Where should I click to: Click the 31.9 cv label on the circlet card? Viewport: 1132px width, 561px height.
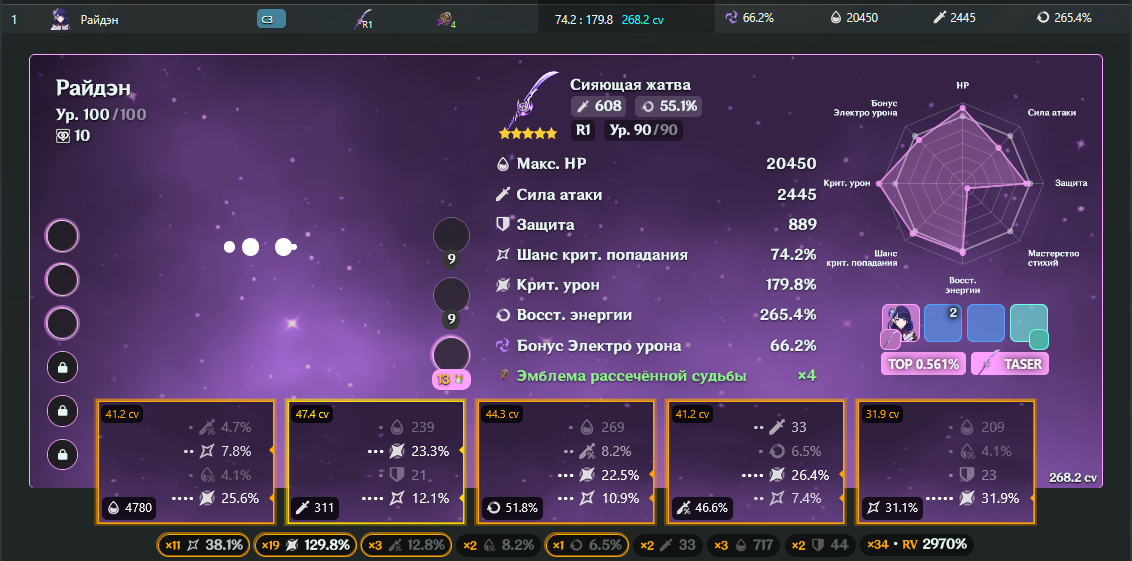[x=884, y=414]
